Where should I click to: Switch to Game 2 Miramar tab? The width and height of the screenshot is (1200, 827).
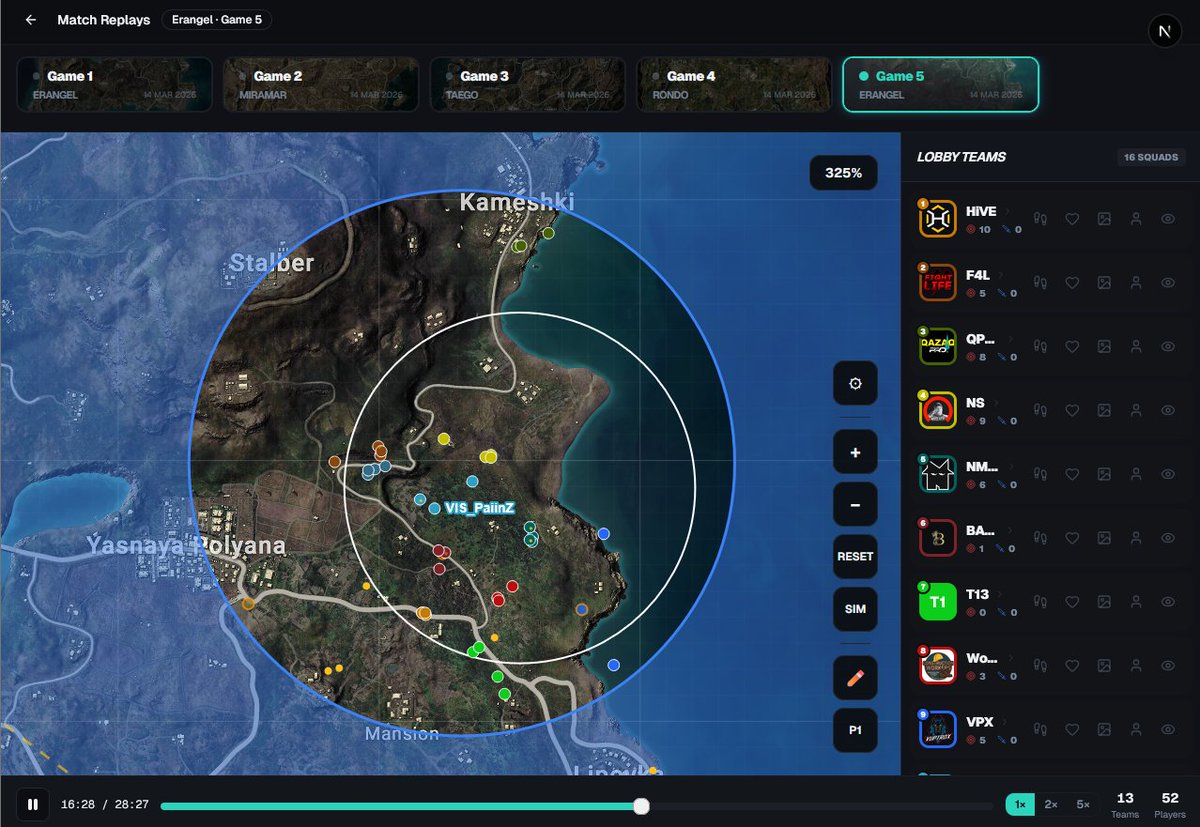(321, 84)
